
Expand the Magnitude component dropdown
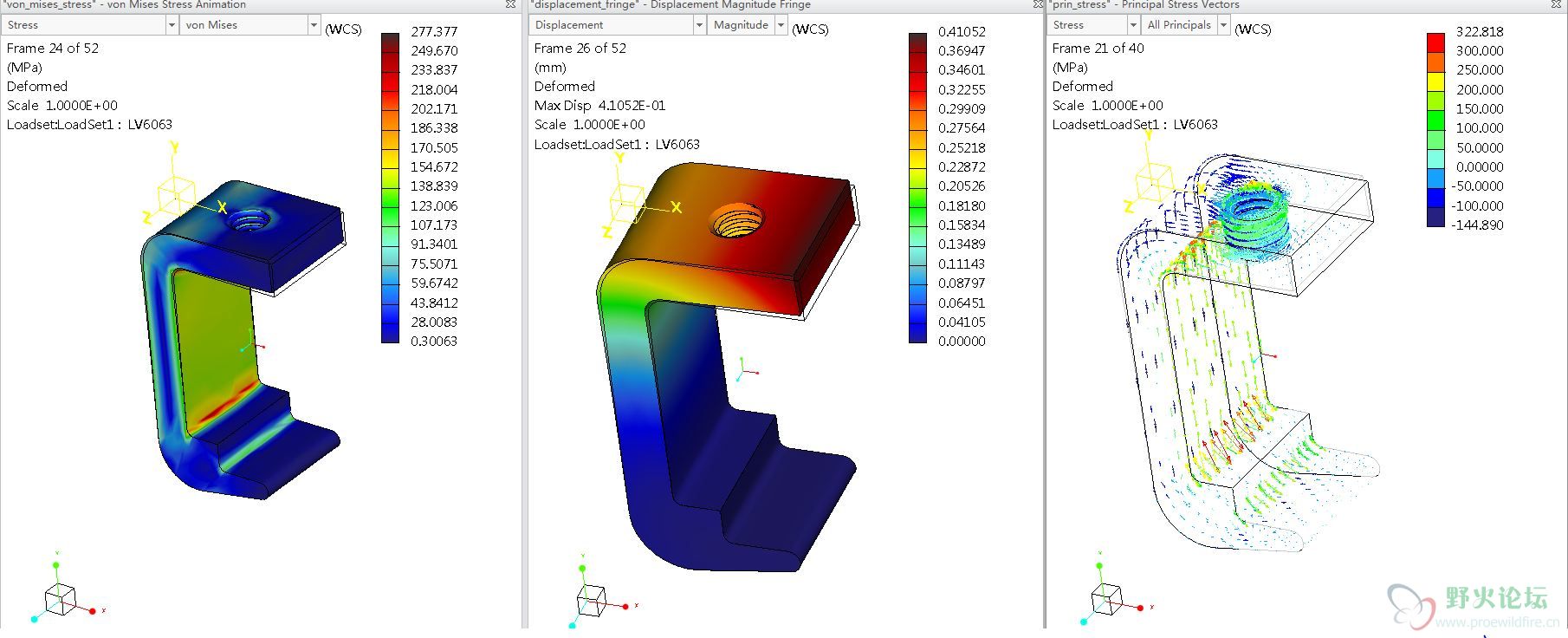(781, 25)
